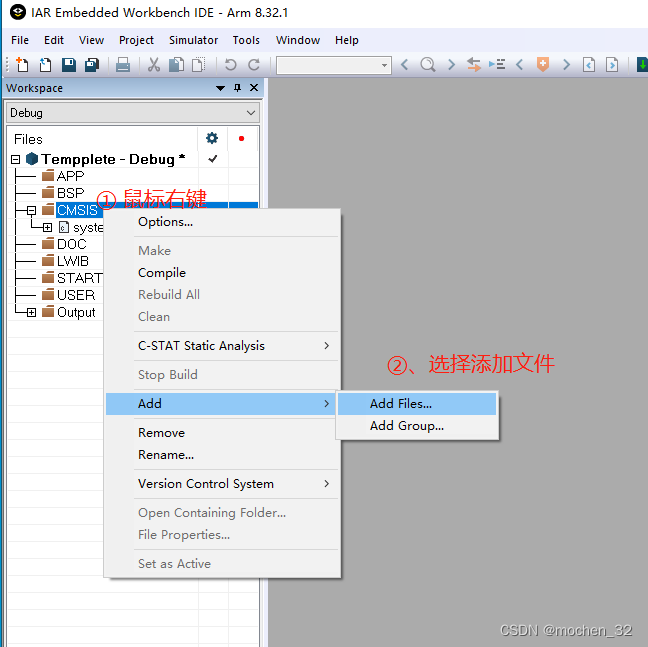This screenshot has width=648, height=647.
Task: Click the Paste toolbar icon
Action: click(199, 65)
